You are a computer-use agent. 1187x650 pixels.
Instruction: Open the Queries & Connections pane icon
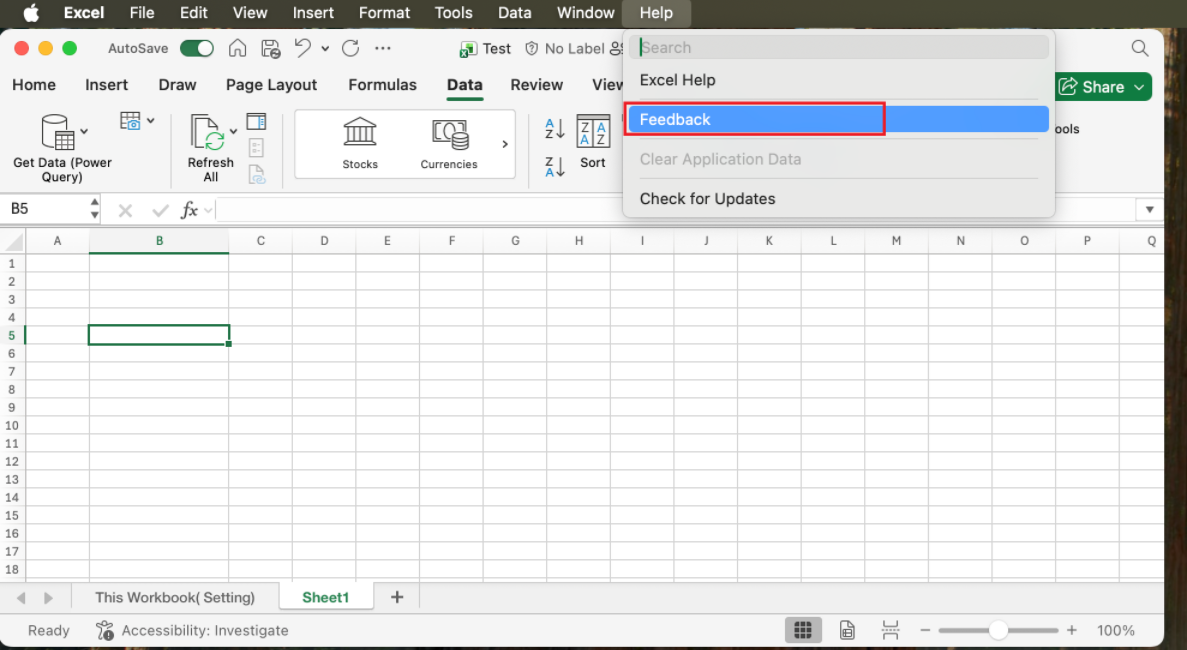257,121
